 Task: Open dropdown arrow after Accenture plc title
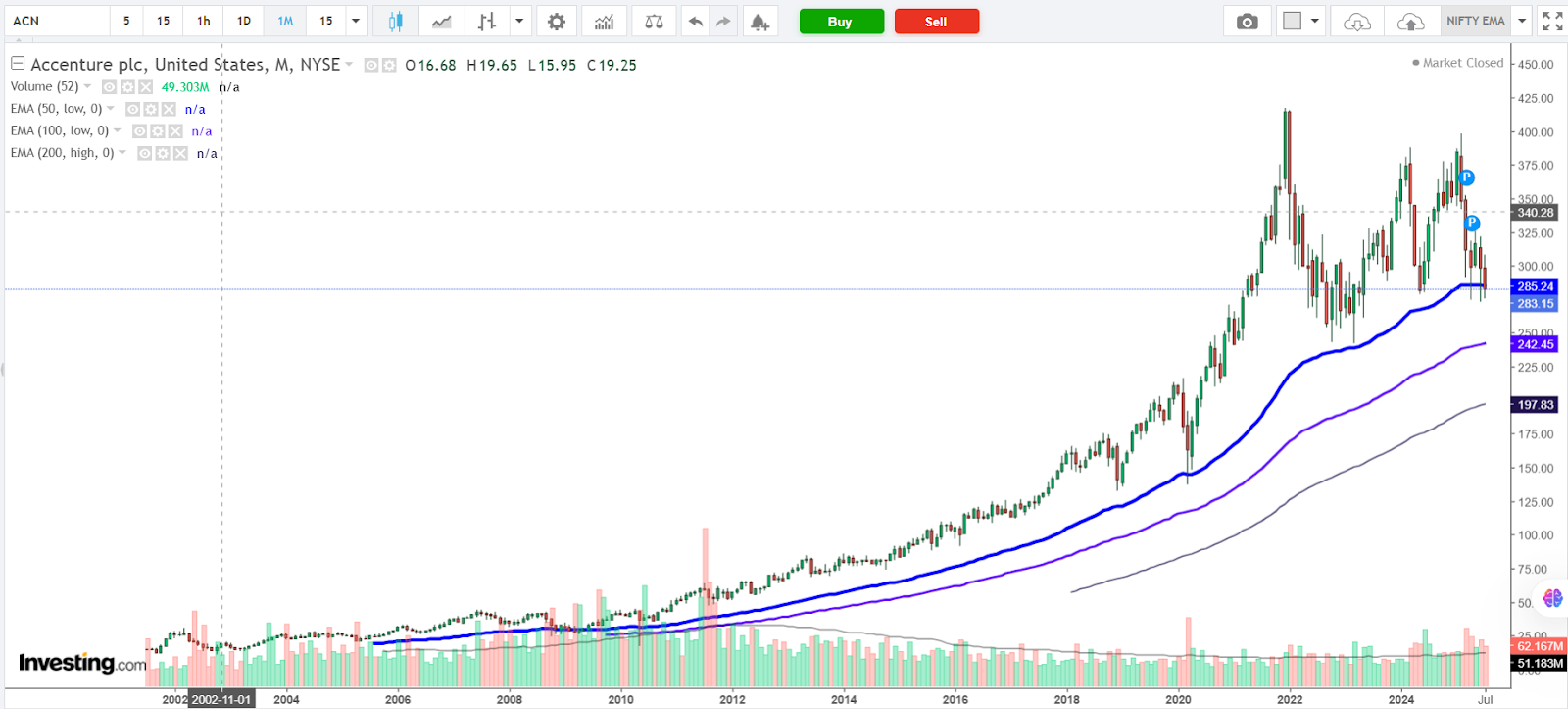[x=349, y=65]
